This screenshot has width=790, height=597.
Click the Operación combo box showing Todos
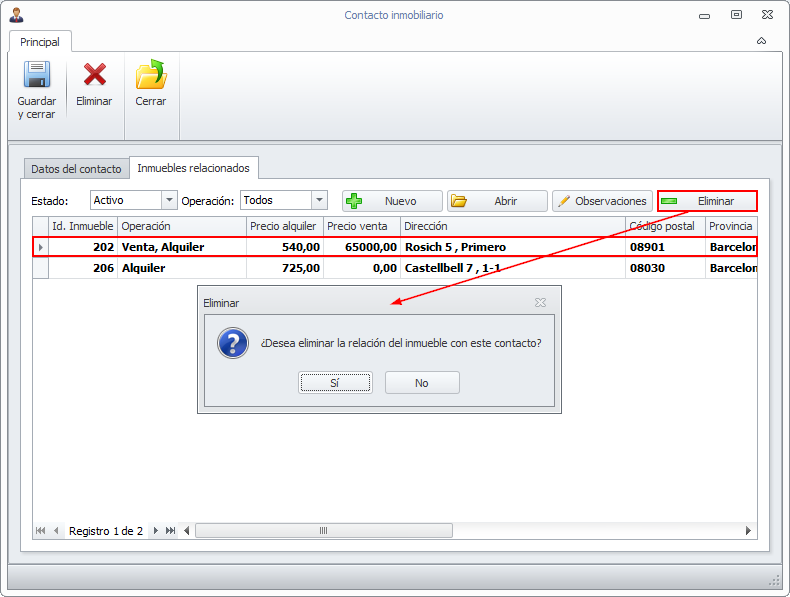(x=284, y=200)
